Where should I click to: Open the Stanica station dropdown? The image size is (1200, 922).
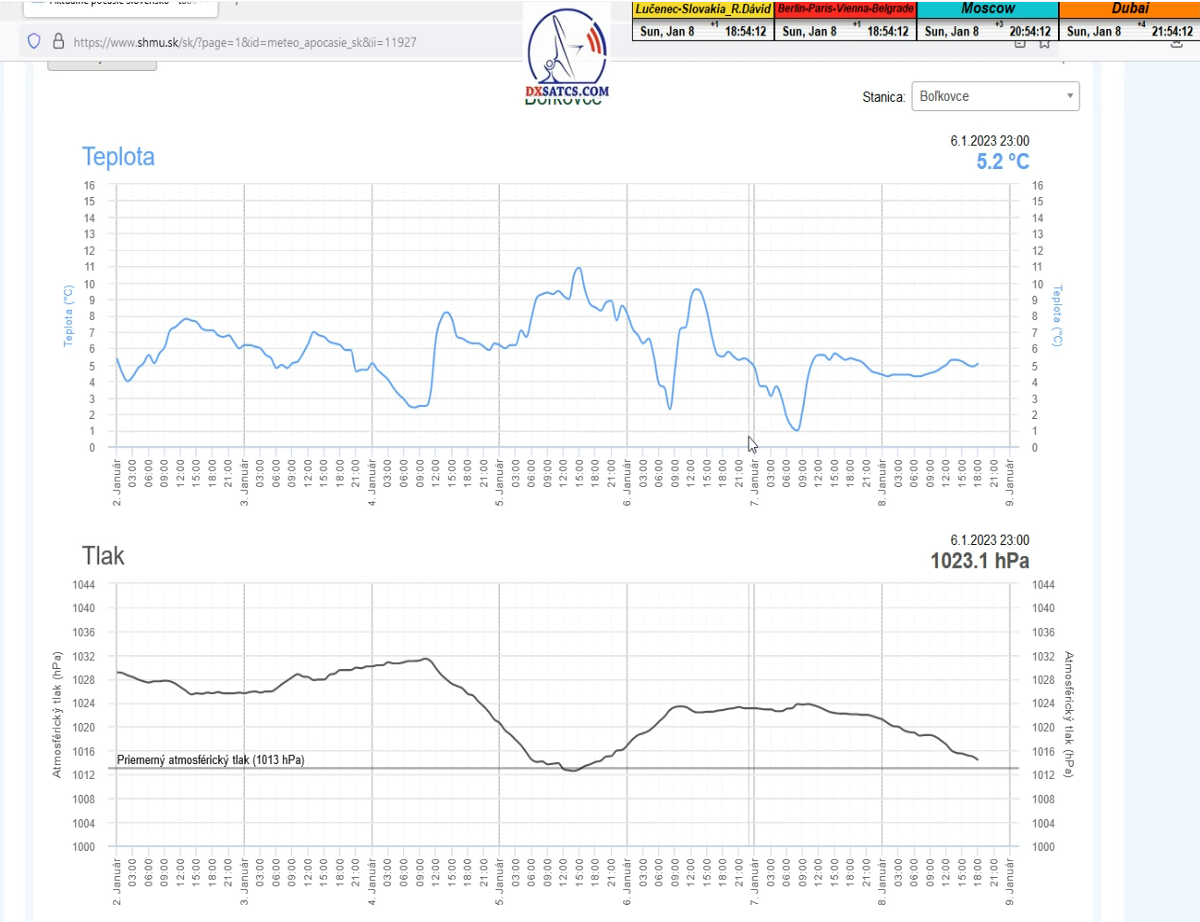tap(995, 97)
